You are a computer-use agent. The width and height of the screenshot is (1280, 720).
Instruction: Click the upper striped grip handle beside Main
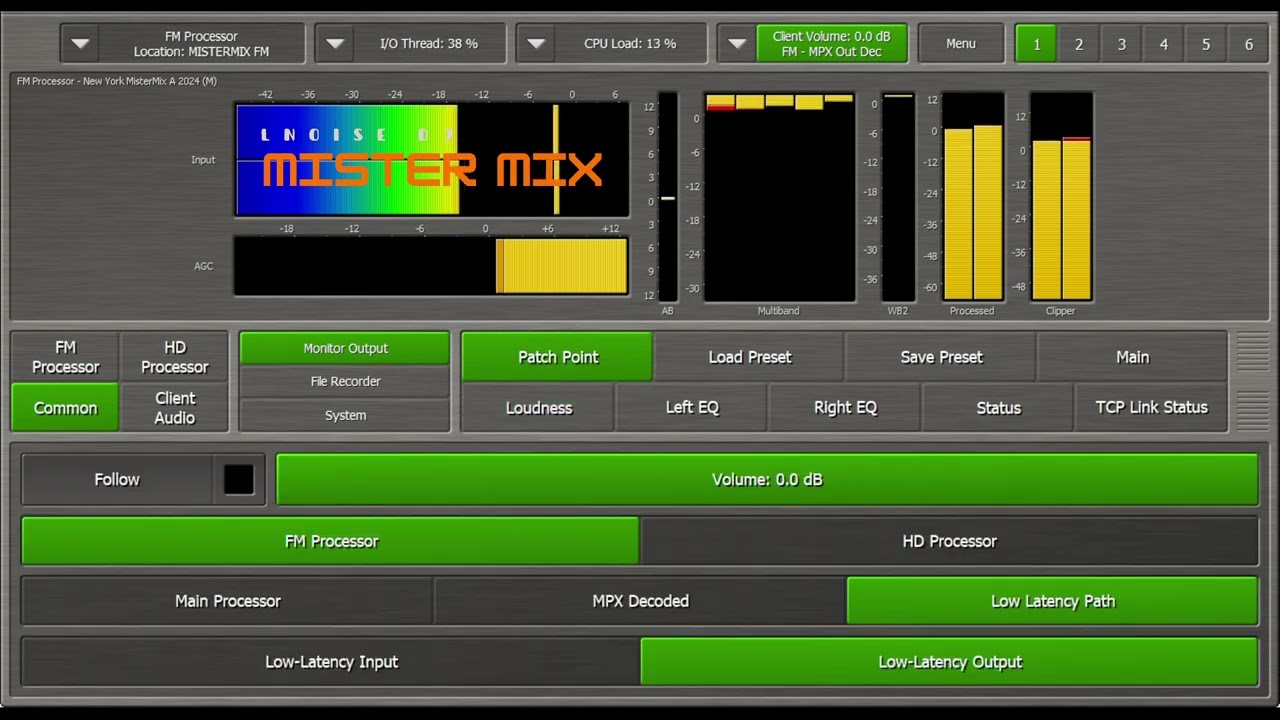tap(1252, 352)
